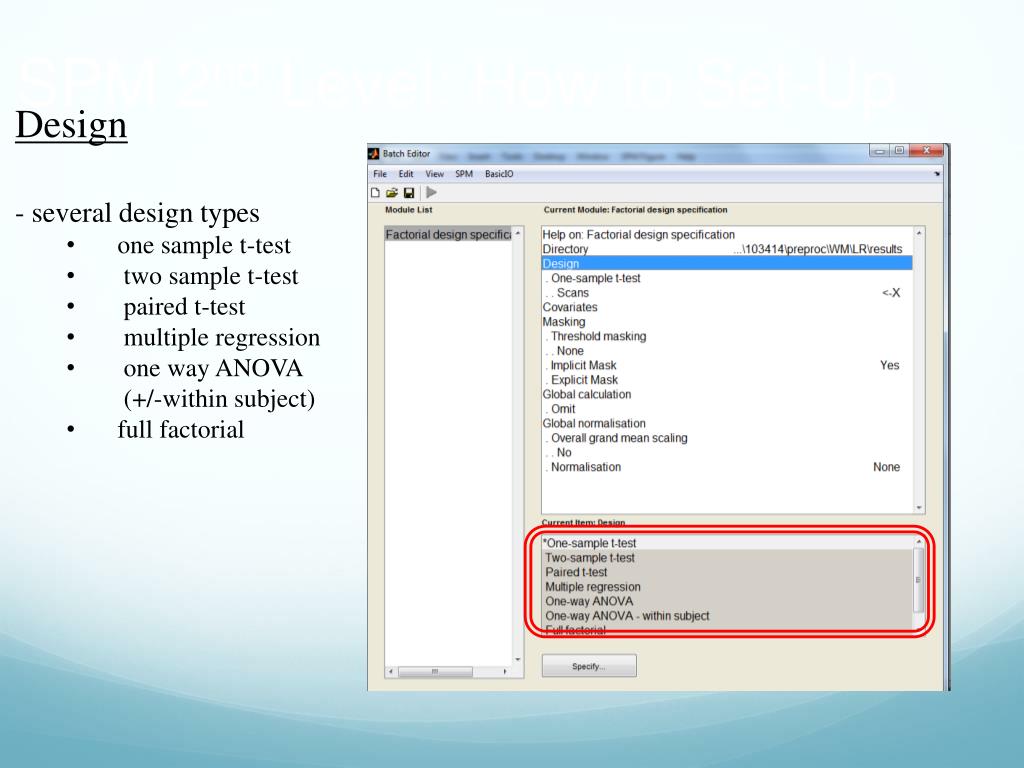Select the No row under grand mean scaling
The image size is (1024, 768).
coord(727,453)
